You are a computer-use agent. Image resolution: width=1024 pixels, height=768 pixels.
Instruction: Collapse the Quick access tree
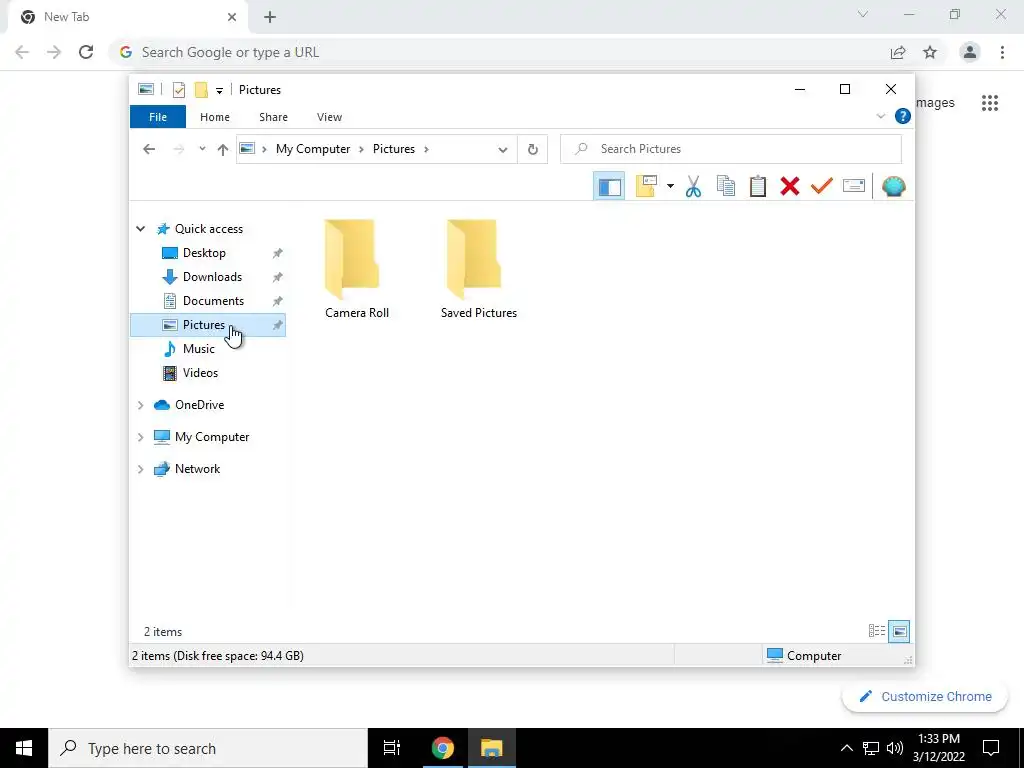click(x=140, y=229)
